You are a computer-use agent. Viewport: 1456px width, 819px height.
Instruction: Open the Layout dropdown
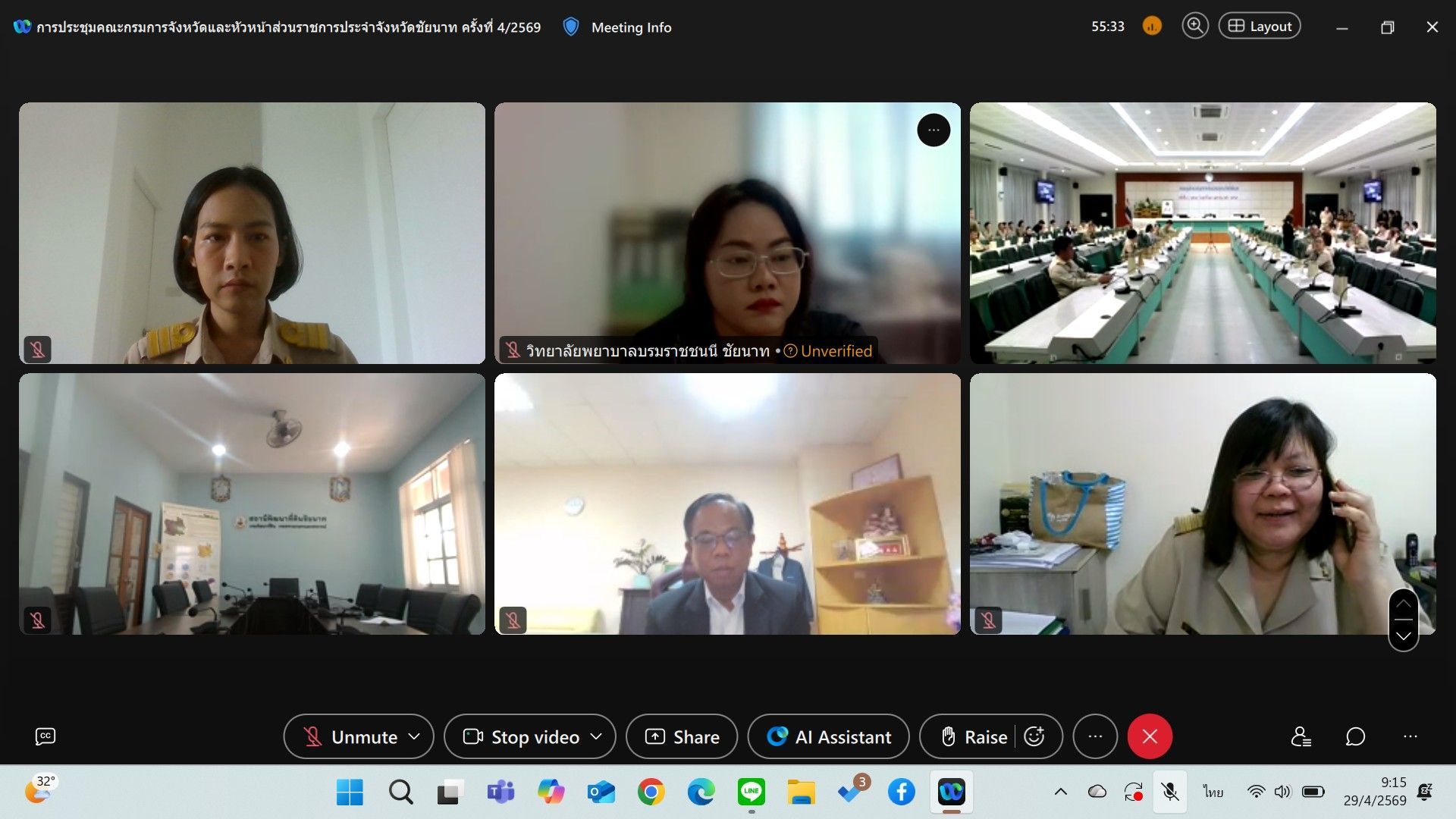coord(1260,26)
